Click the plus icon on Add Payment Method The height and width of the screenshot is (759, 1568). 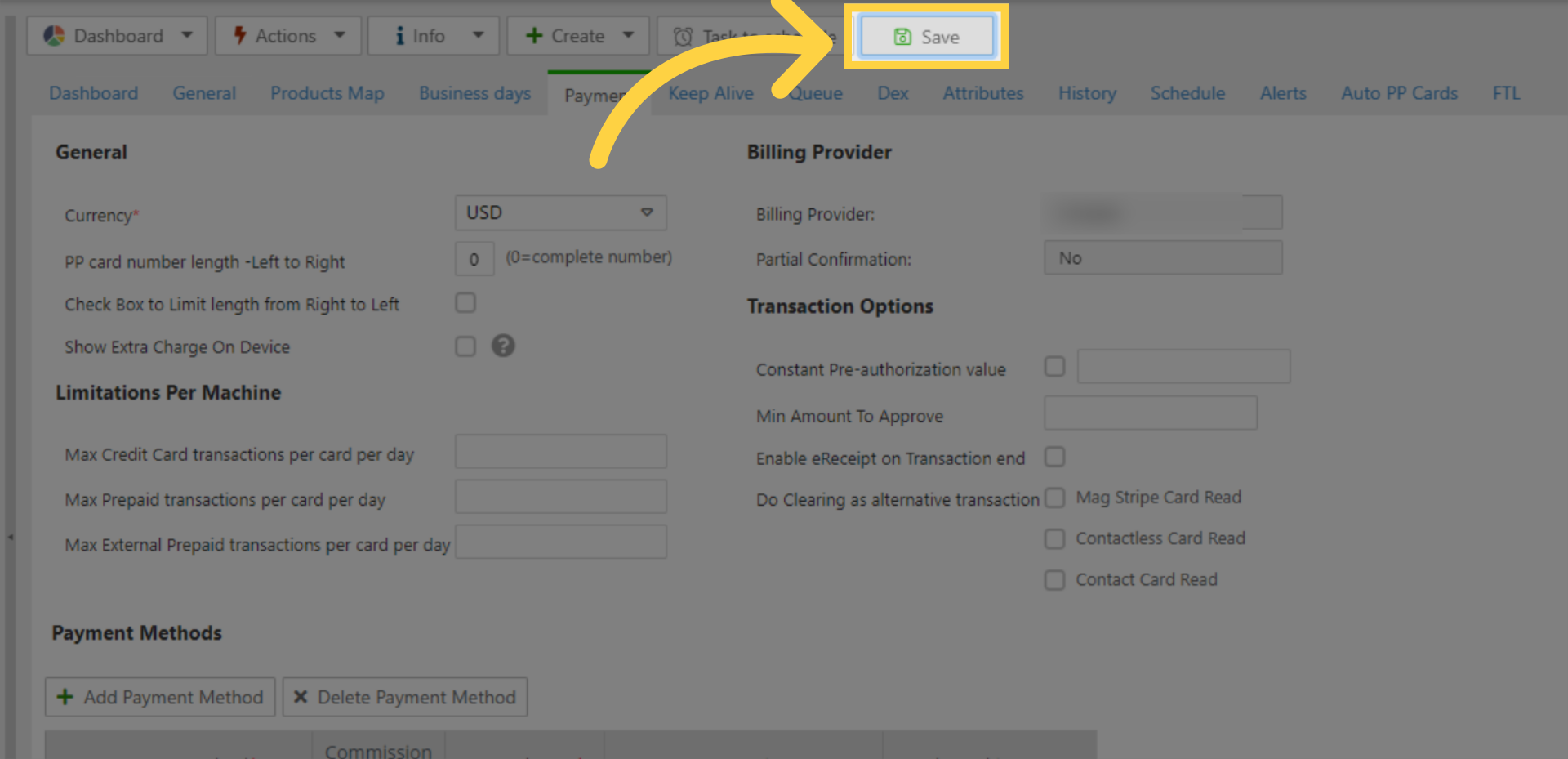pos(65,697)
